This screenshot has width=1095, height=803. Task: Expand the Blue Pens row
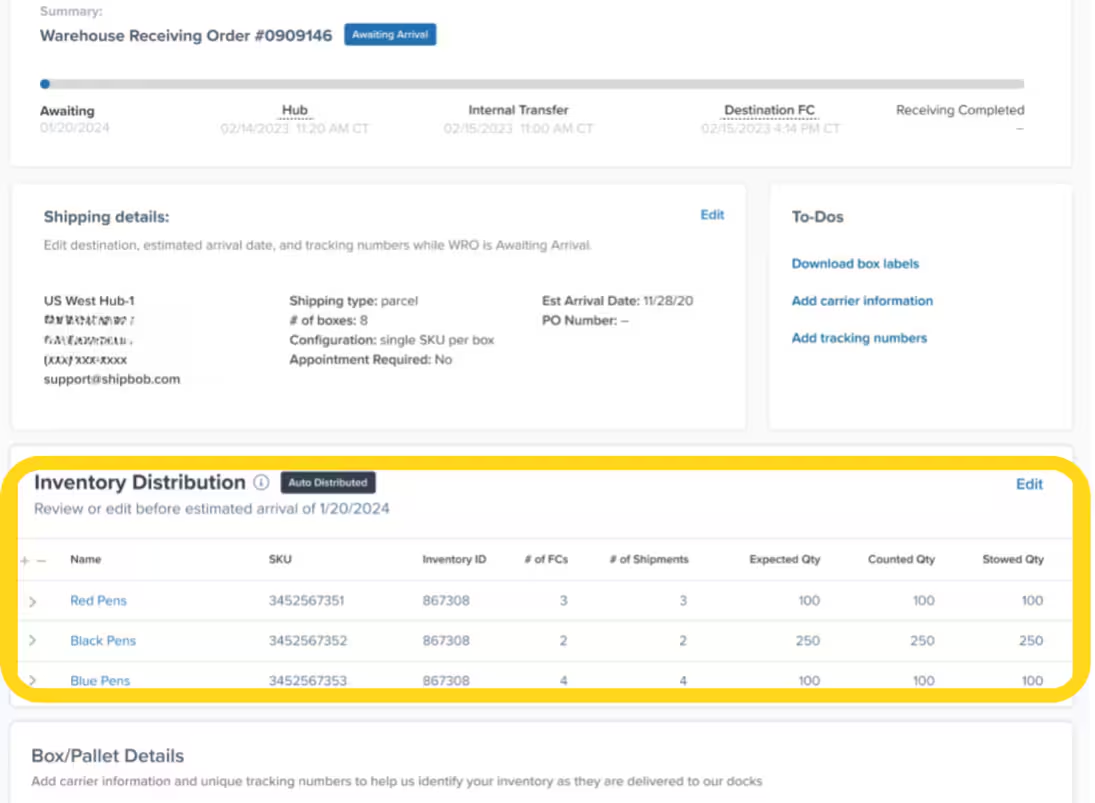(32, 681)
